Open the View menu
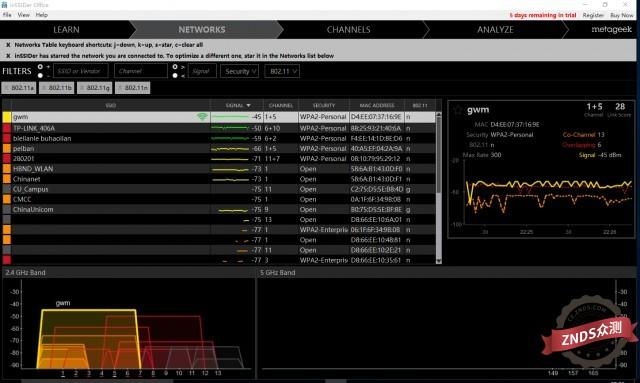Viewport: 640px width, 383px height. pos(24,15)
